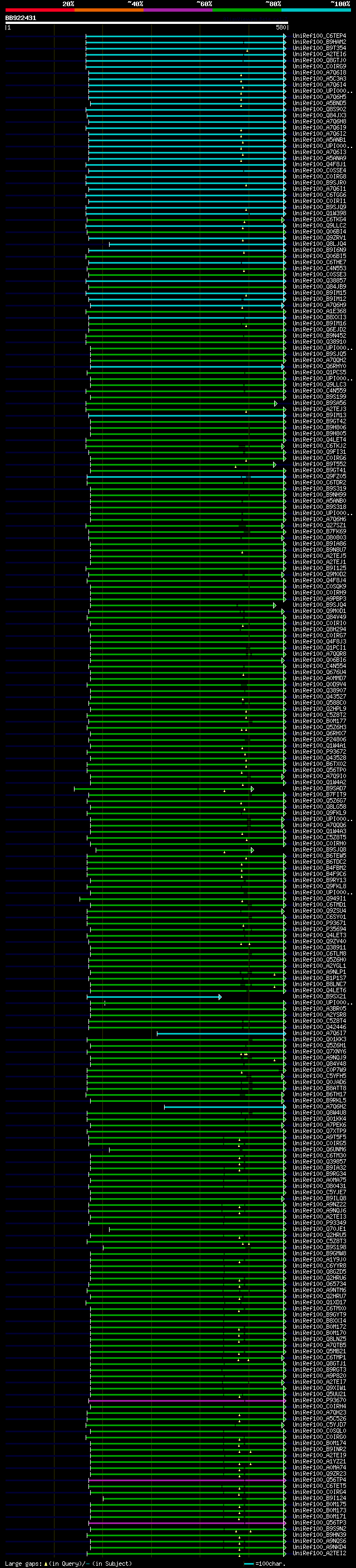Select the UniRef100_Q9ZRY1 label
Image resolution: width=356 pixels, height=1568 pixels.
(319, 238)
